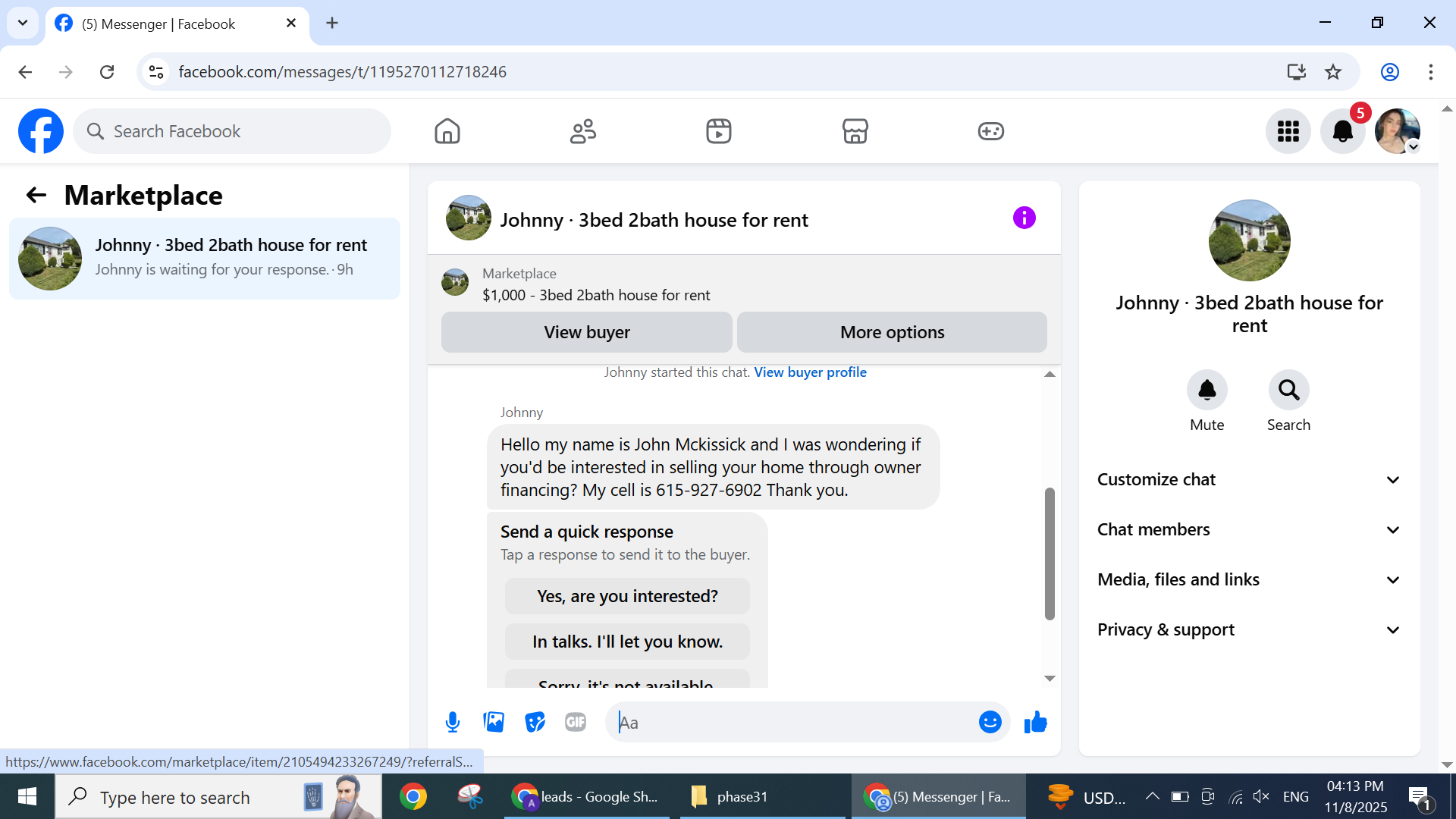Click the taskbar search box
This screenshot has width=1456, height=819.
coord(218,797)
